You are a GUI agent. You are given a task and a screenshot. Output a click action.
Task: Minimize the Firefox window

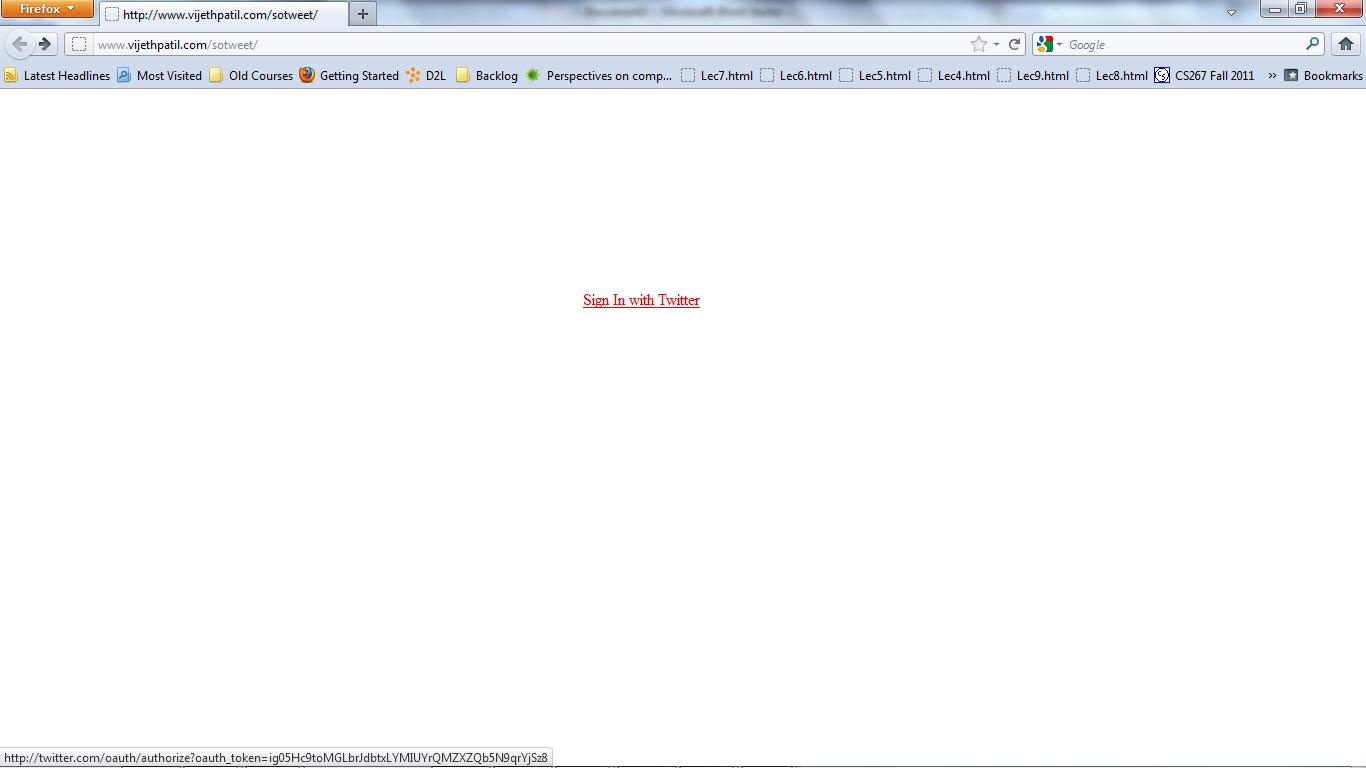(1274, 9)
